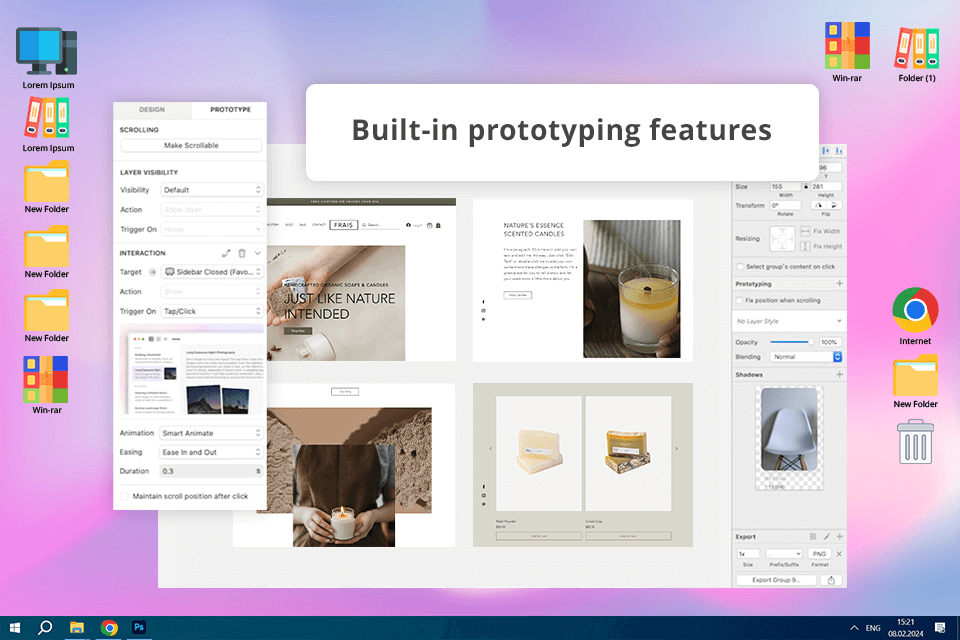
Task: Enable Maintain scroll position after click
Action: pos(124,496)
